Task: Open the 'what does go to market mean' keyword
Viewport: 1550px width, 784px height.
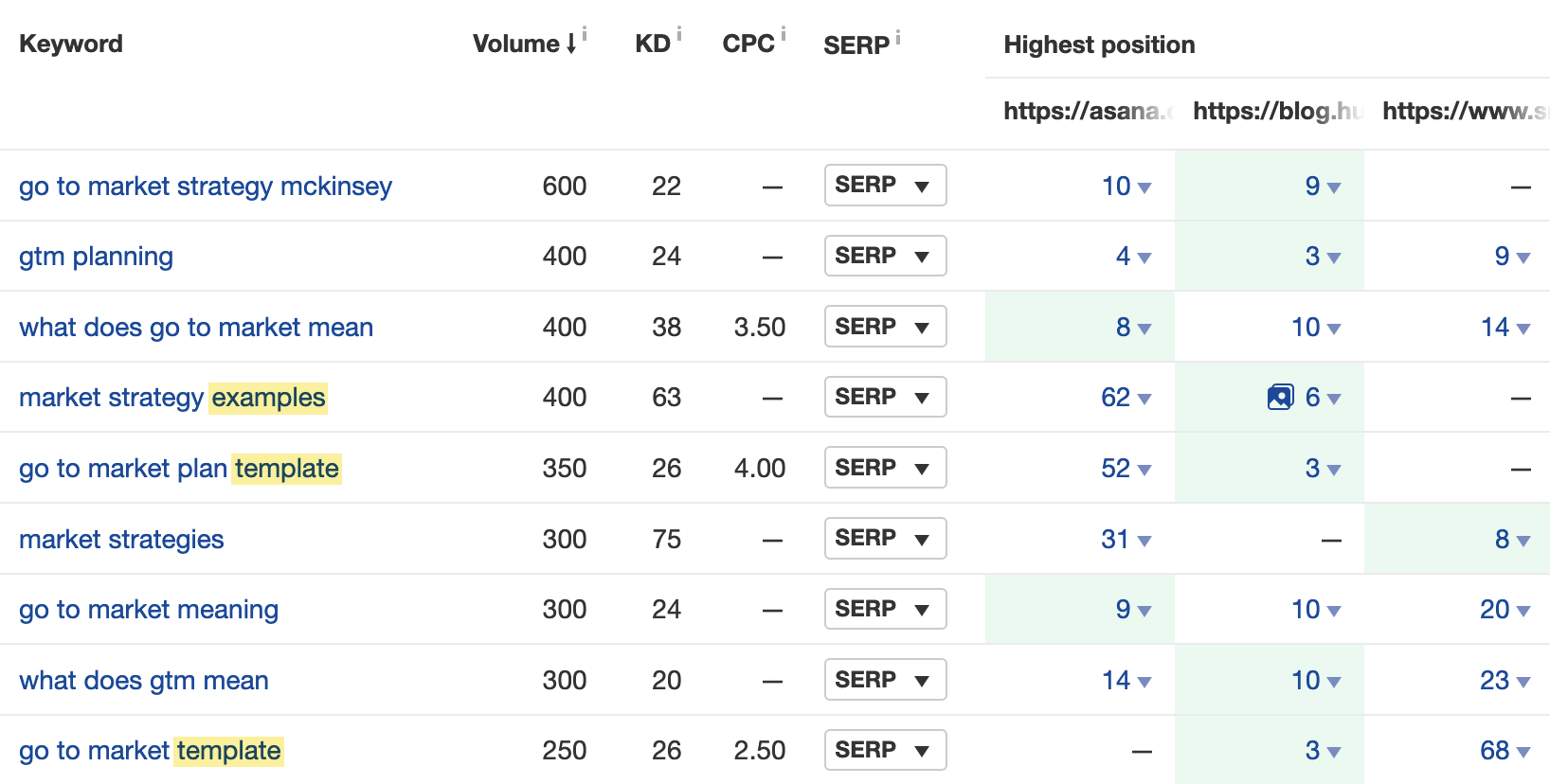Action: 196,328
